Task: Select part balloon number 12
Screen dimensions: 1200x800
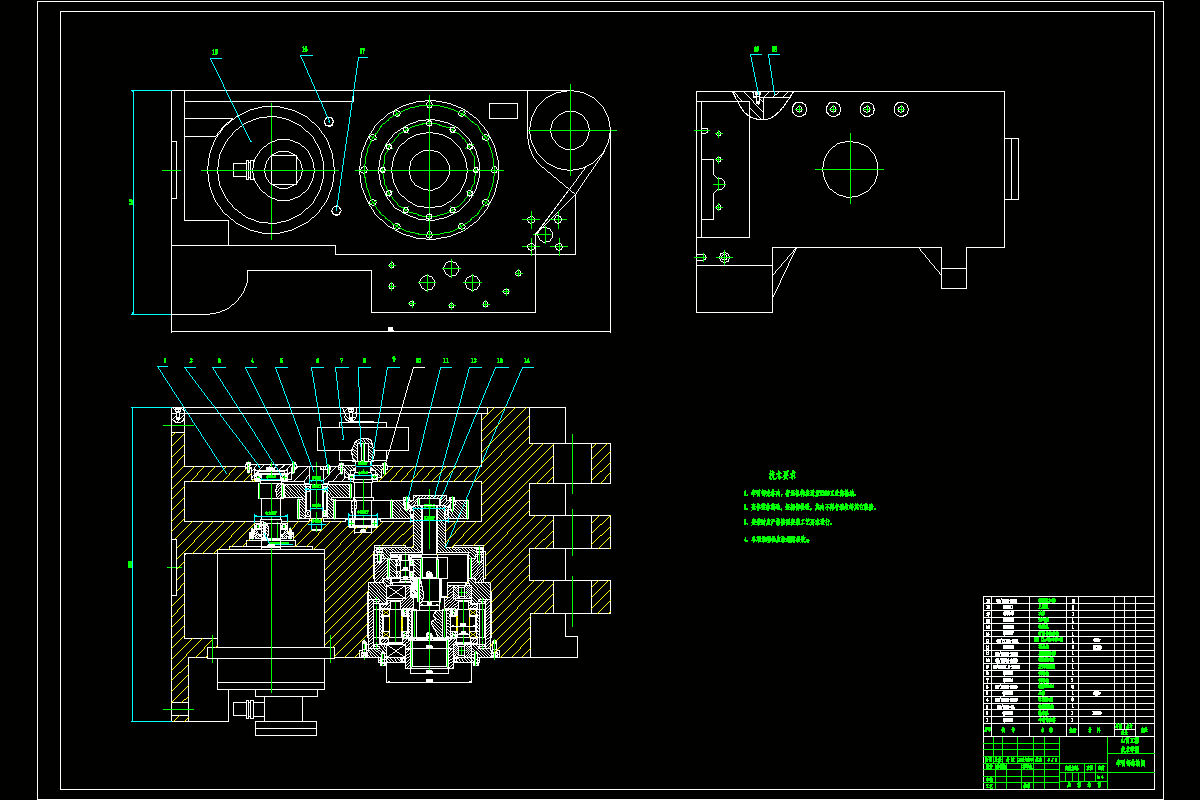Action: coord(473,360)
